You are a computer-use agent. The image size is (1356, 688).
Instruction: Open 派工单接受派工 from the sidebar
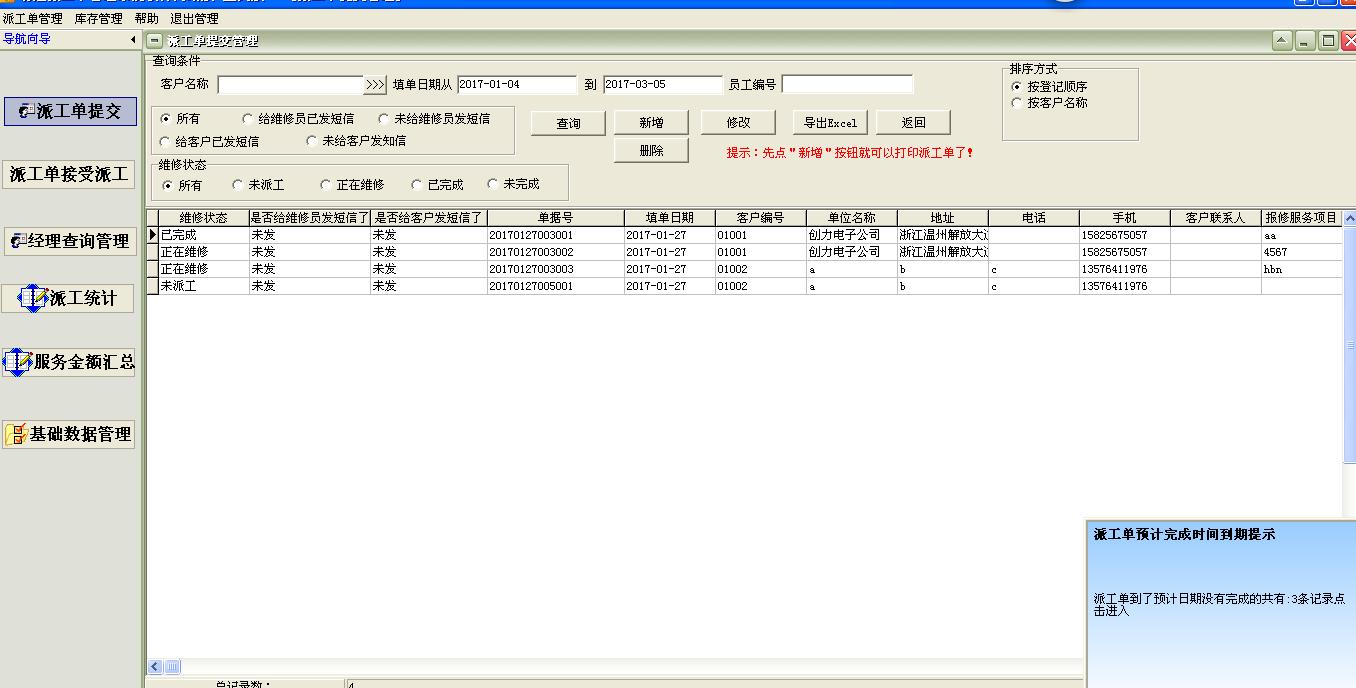[68, 173]
